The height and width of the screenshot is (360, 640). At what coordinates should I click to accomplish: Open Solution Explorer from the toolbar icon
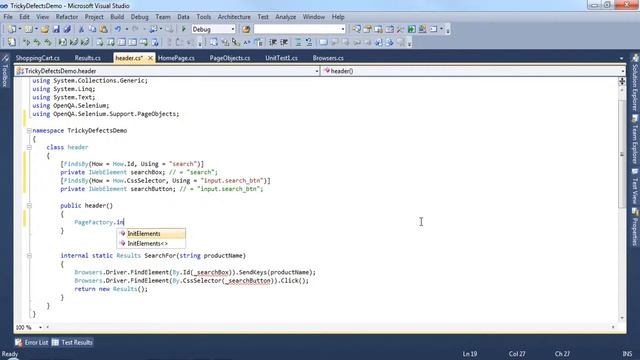[x=356, y=29]
